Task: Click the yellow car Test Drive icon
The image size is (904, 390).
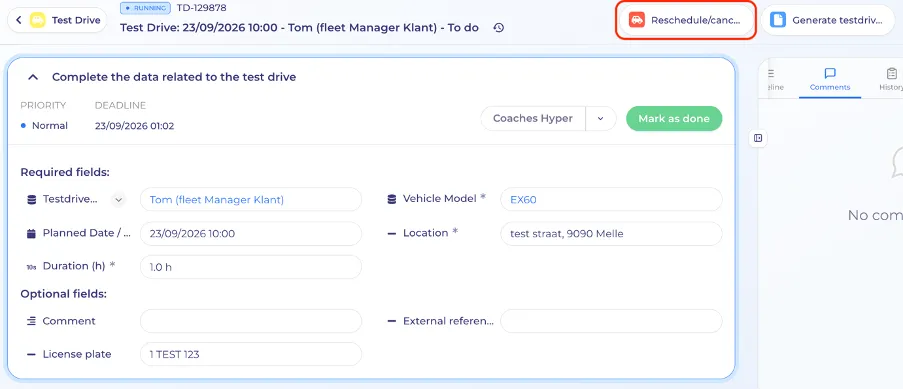Action: pyautogui.click(x=38, y=20)
